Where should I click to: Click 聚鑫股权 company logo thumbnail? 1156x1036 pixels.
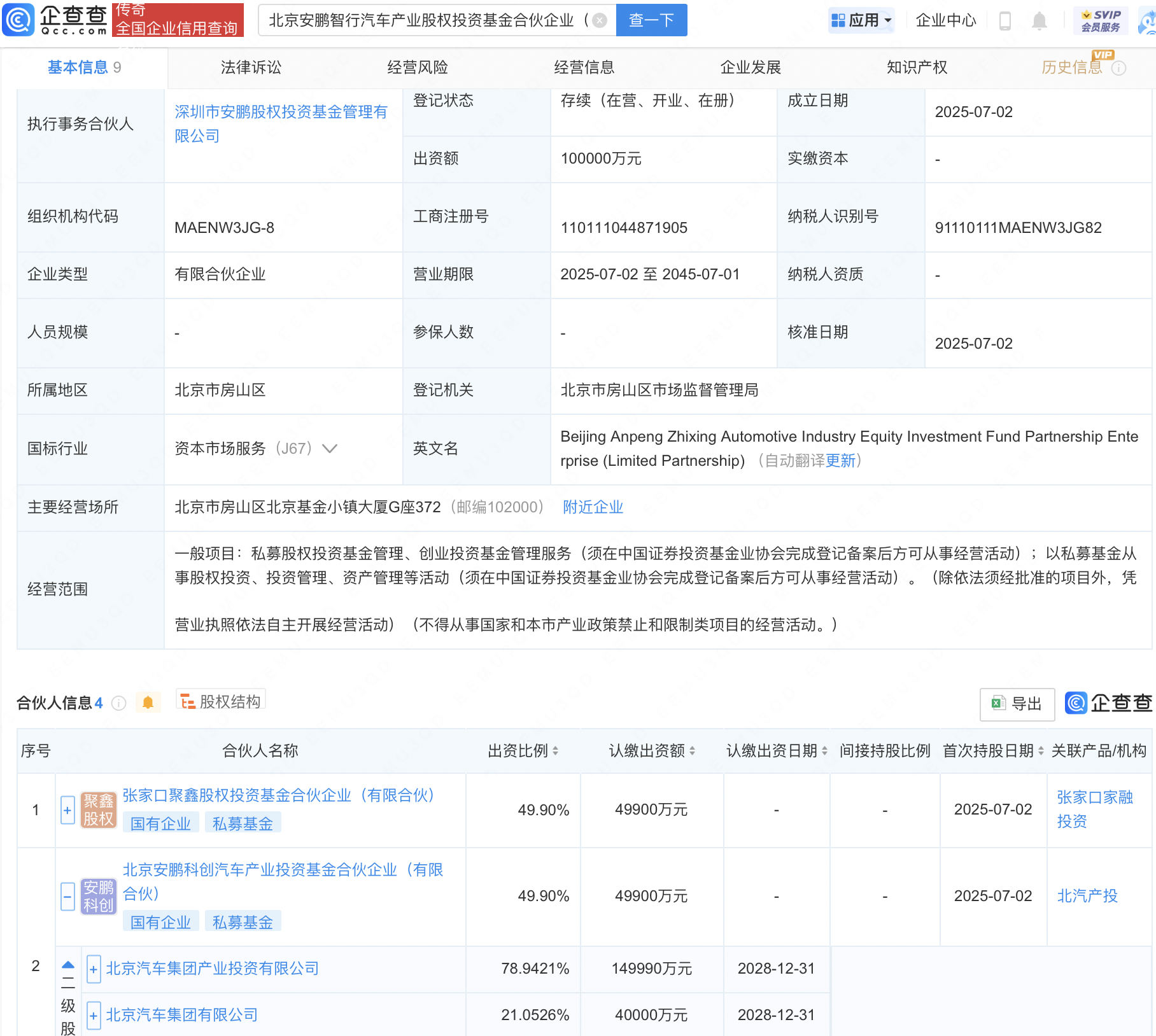point(99,810)
